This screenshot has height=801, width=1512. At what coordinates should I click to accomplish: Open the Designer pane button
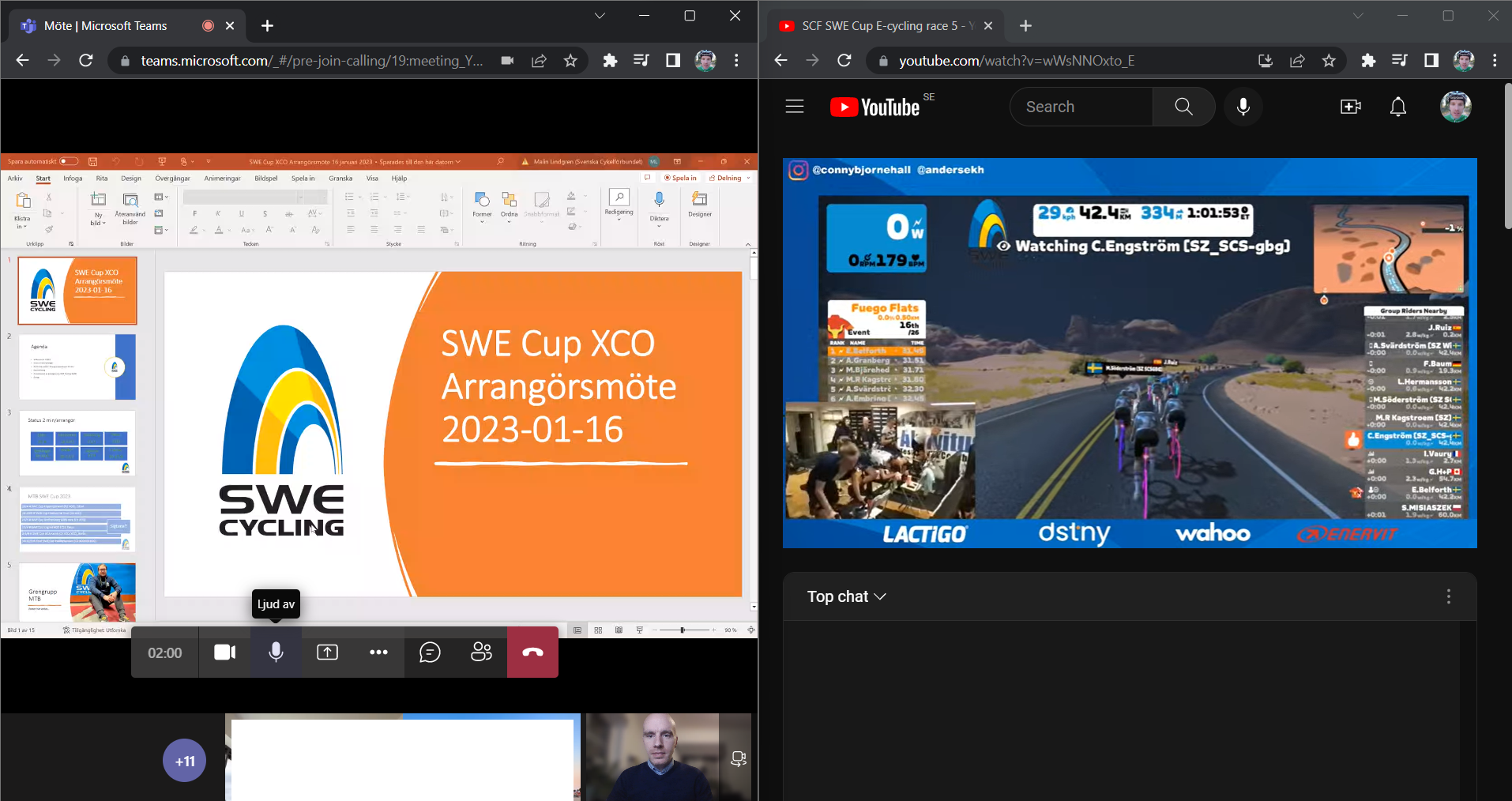click(x=699, y=205)
